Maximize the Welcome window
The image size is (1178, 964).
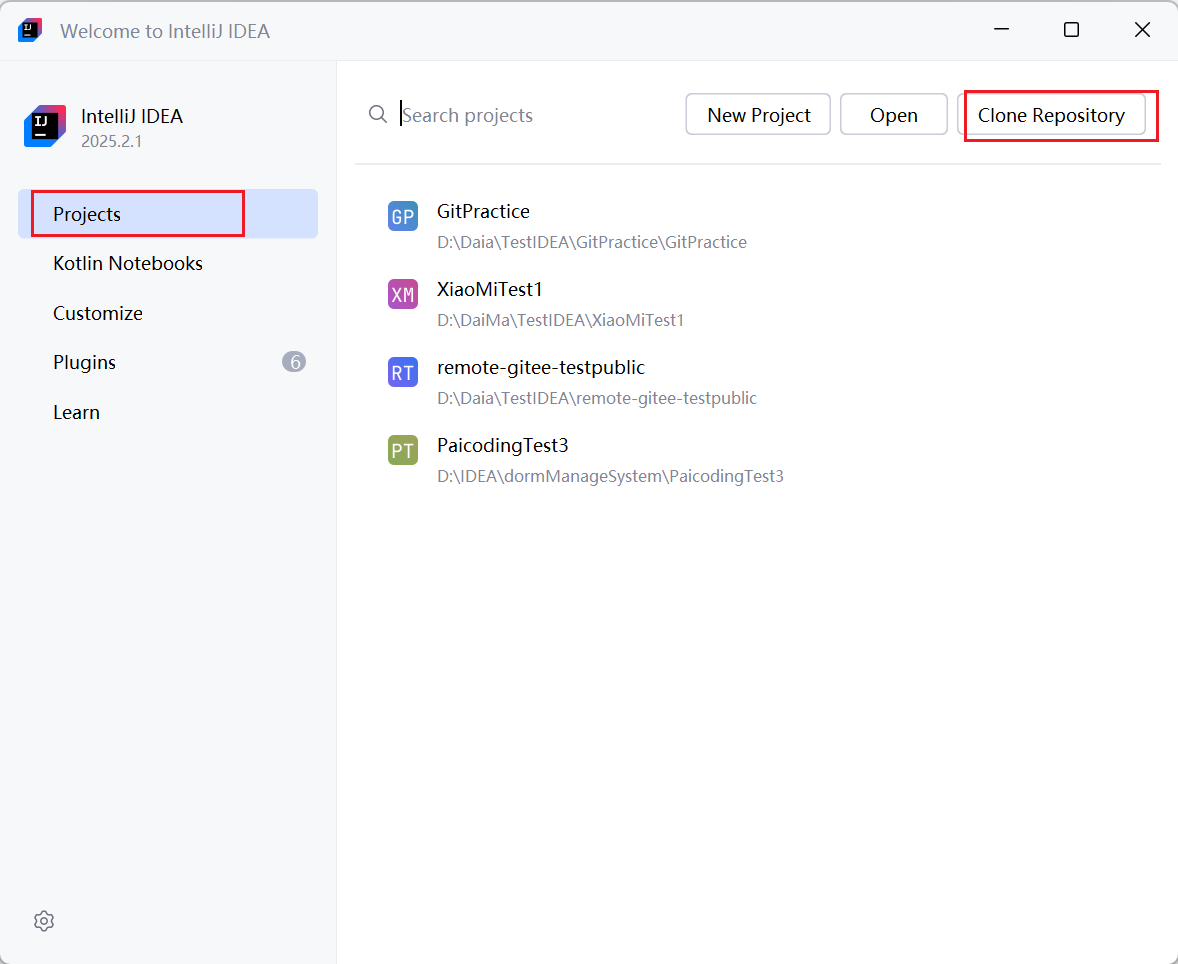click(x=1071, y=30)
